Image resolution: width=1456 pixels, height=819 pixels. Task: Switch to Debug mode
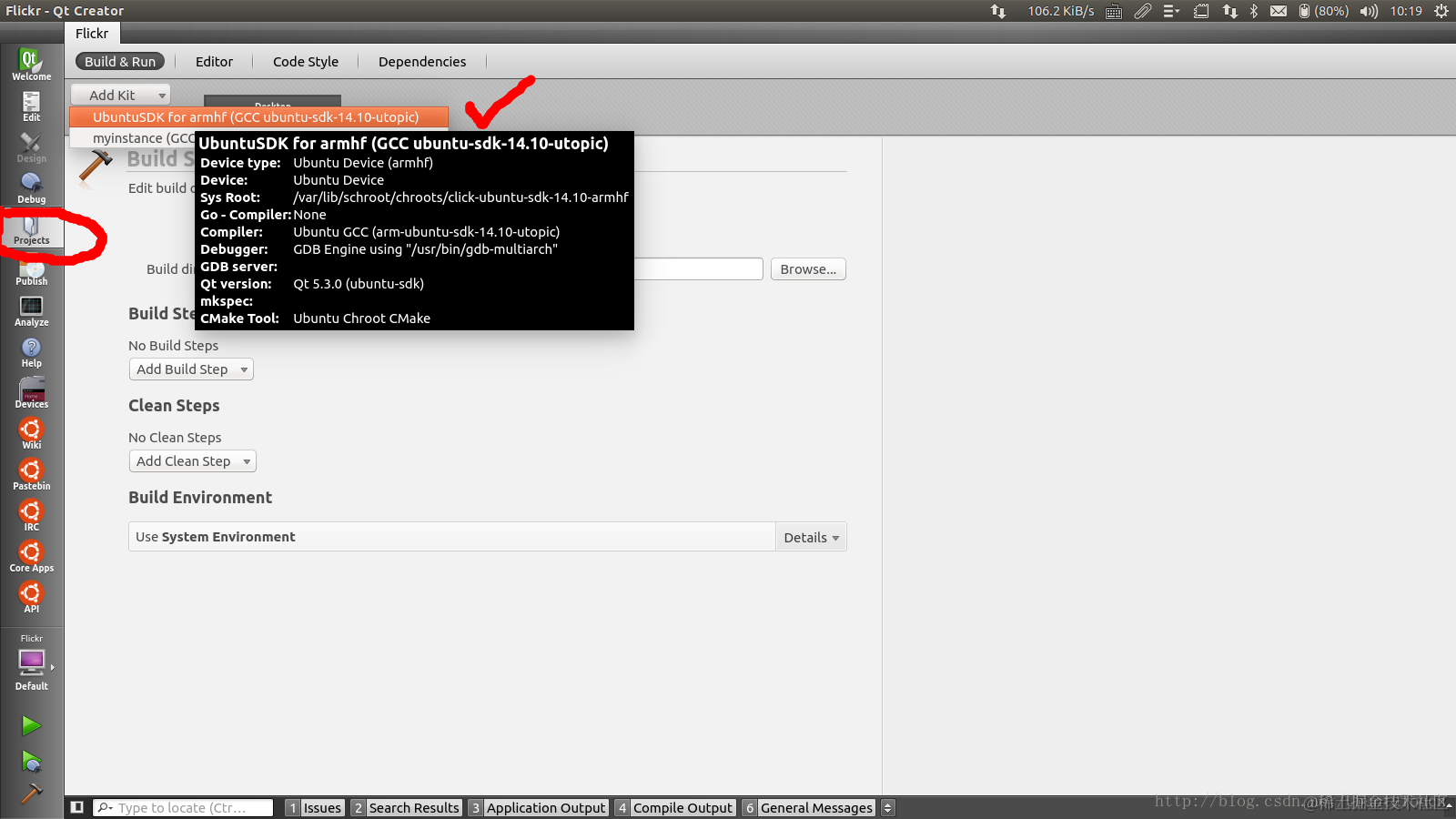point(31,187)
